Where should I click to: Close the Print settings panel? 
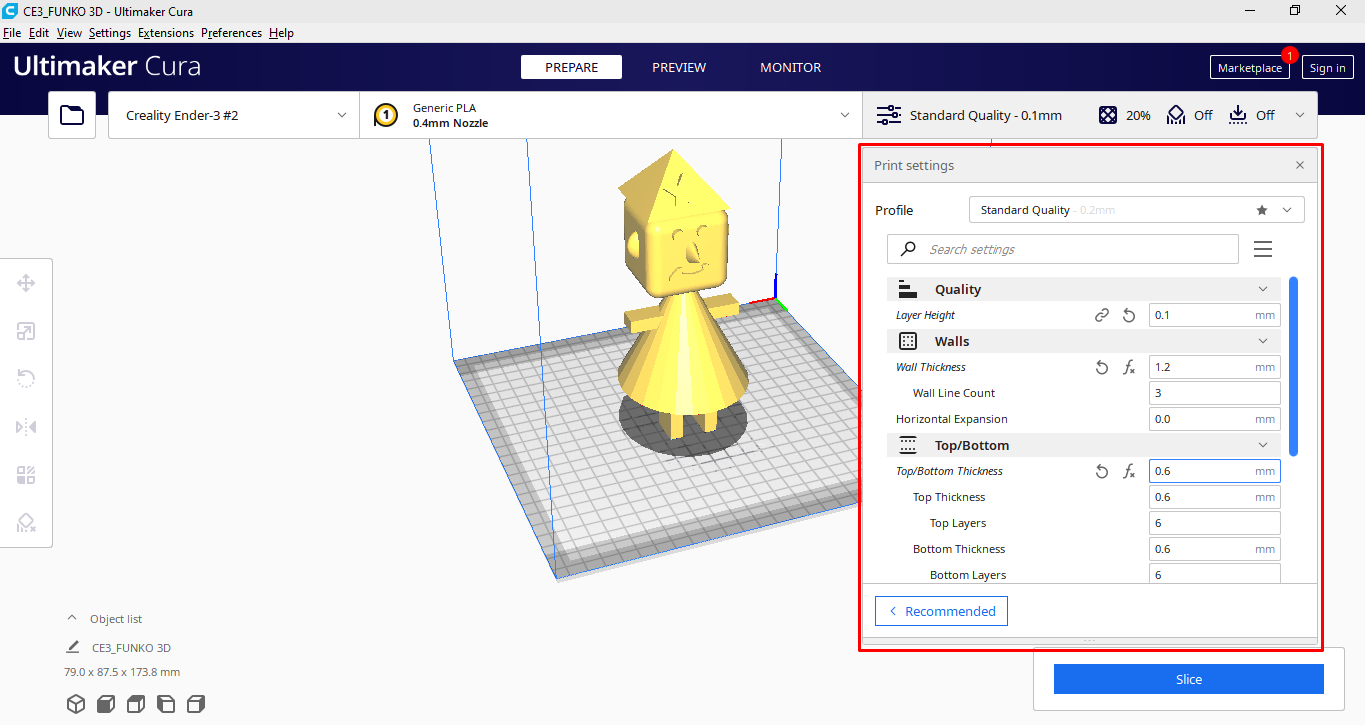tap(1300, 165)
